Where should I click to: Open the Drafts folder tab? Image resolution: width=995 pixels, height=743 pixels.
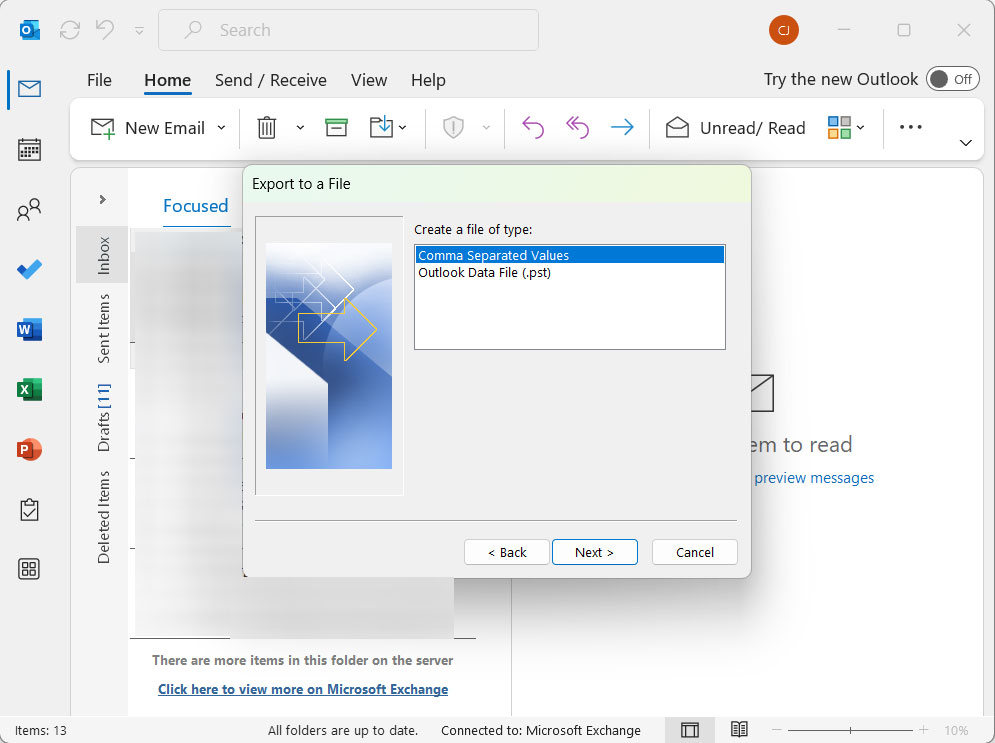[x=103, y=421]
